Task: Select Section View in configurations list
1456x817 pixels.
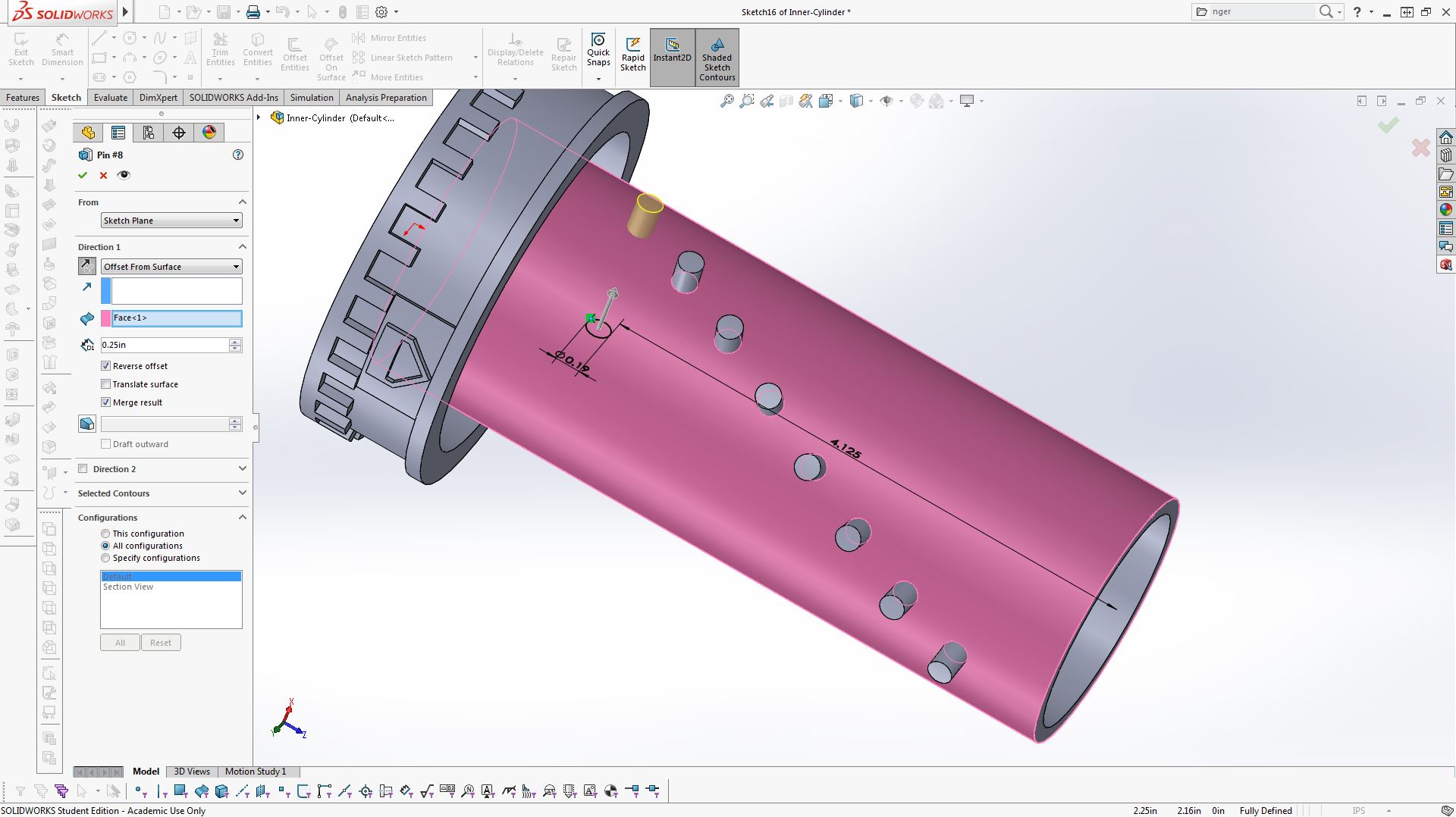Action: click(128, 587)
